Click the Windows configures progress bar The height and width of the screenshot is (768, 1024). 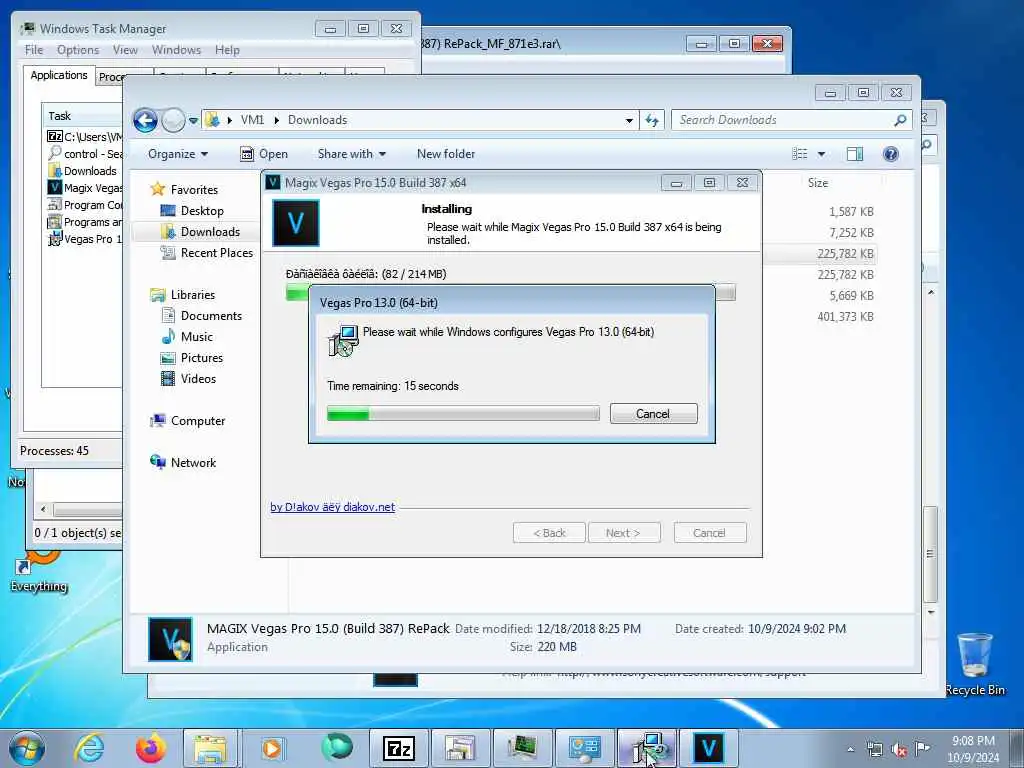[463, 413]
